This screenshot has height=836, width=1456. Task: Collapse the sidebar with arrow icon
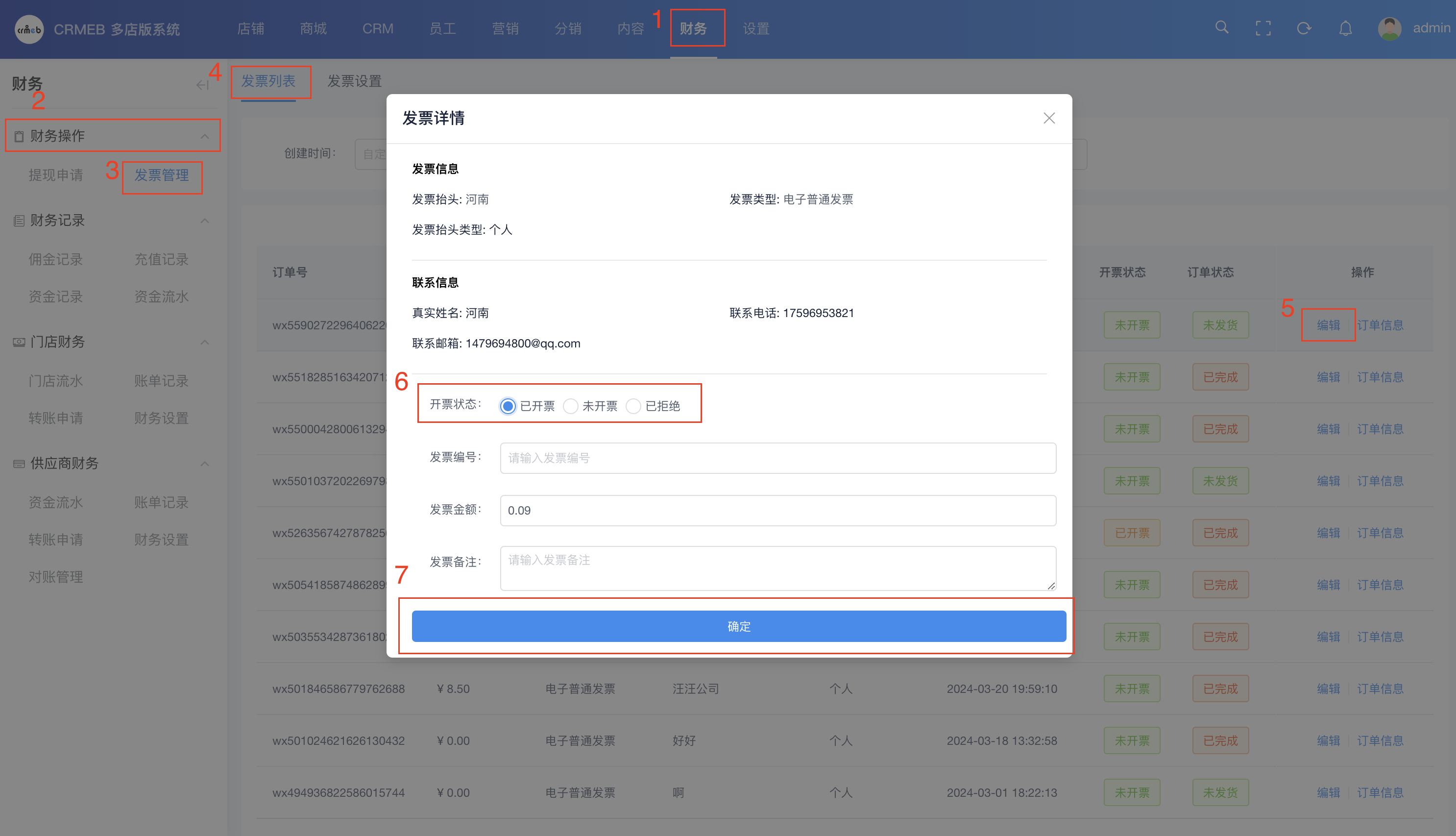(202, 85)
